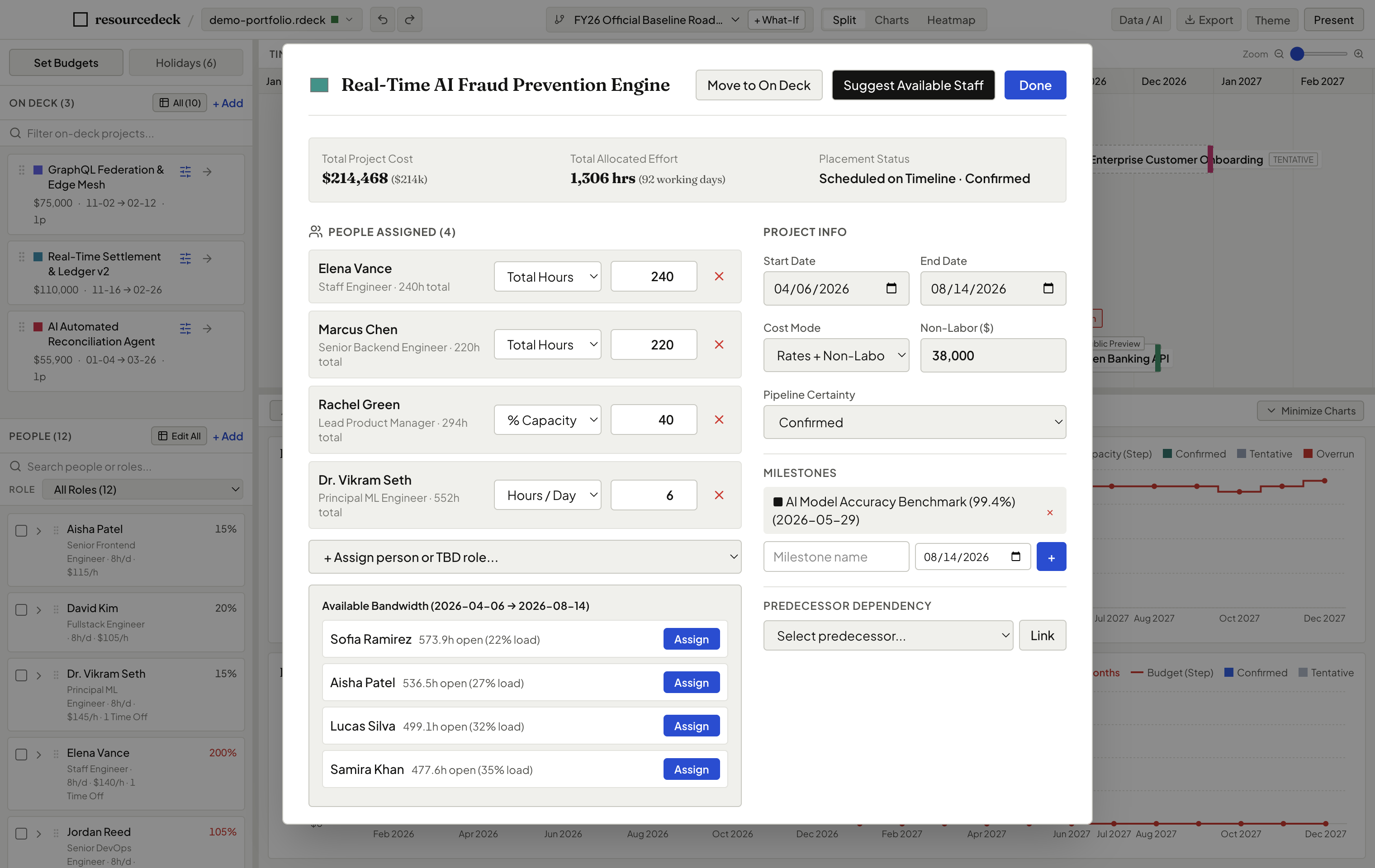This screenshot has height=868, width=1375.
Task: Open the Hours / Day dropdown for Vikram Seth
Action: (547, 495)
